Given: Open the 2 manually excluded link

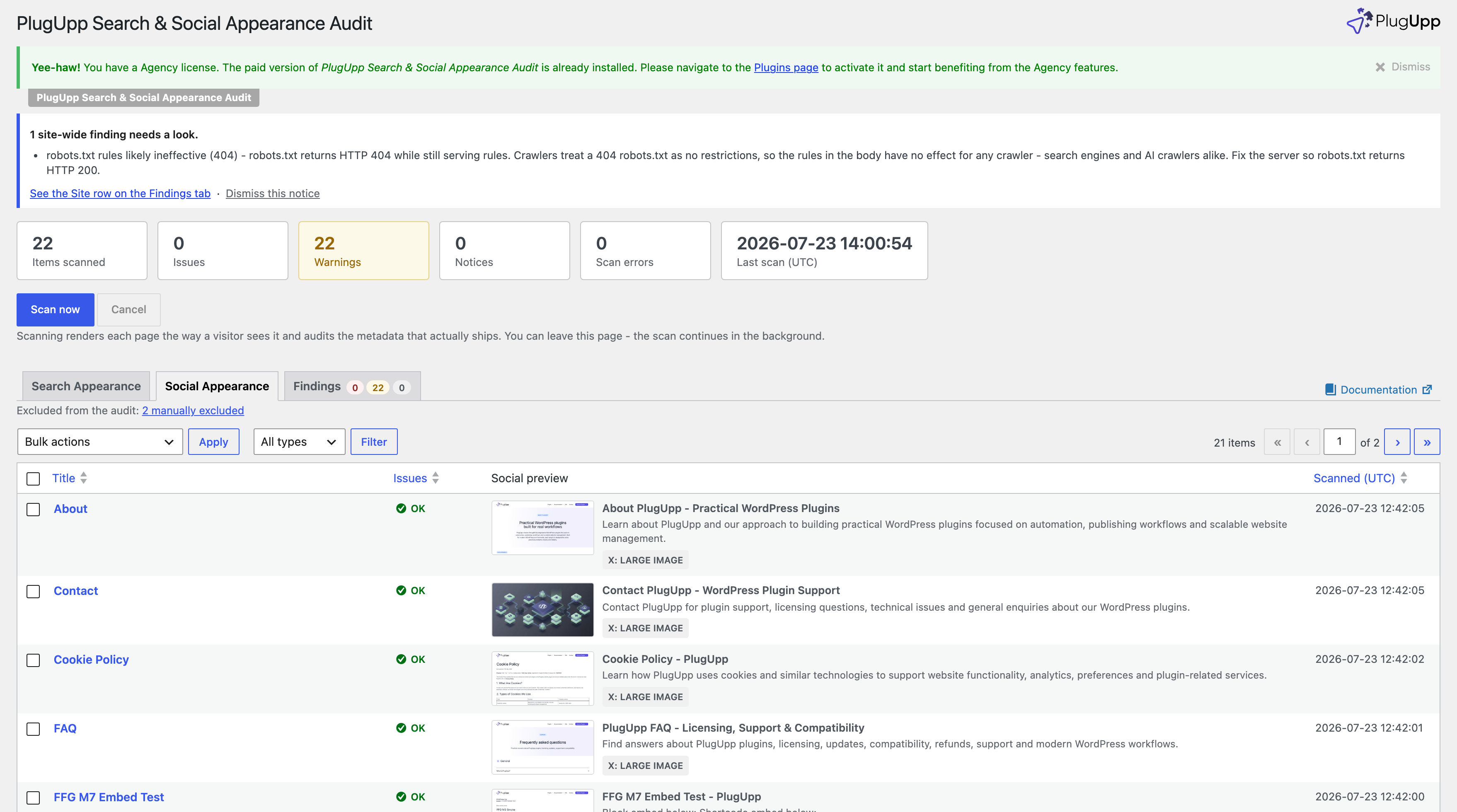Looking at the screenshot, I should 193,411.
